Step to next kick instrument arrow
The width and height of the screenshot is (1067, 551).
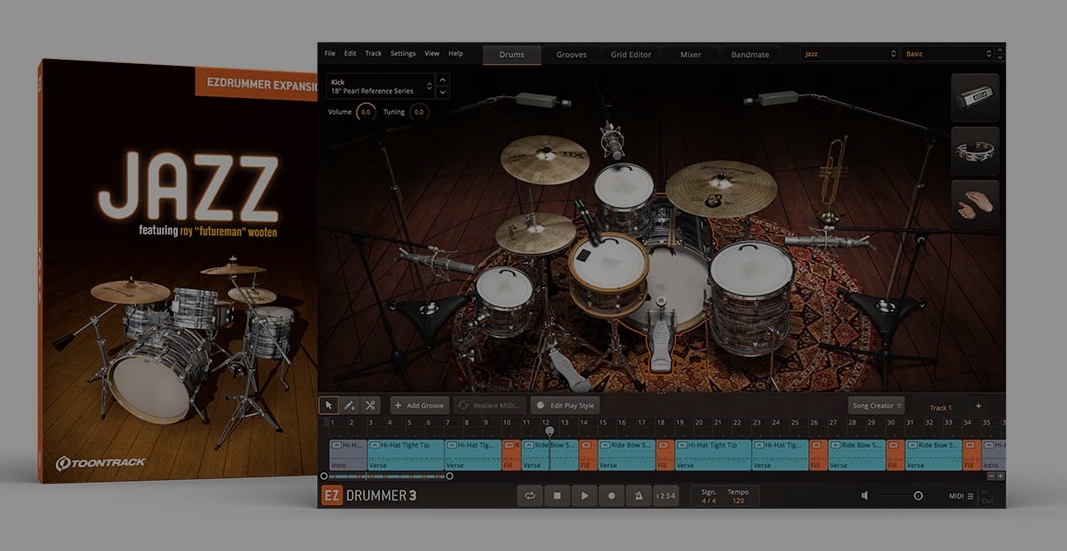coord(443,93)
